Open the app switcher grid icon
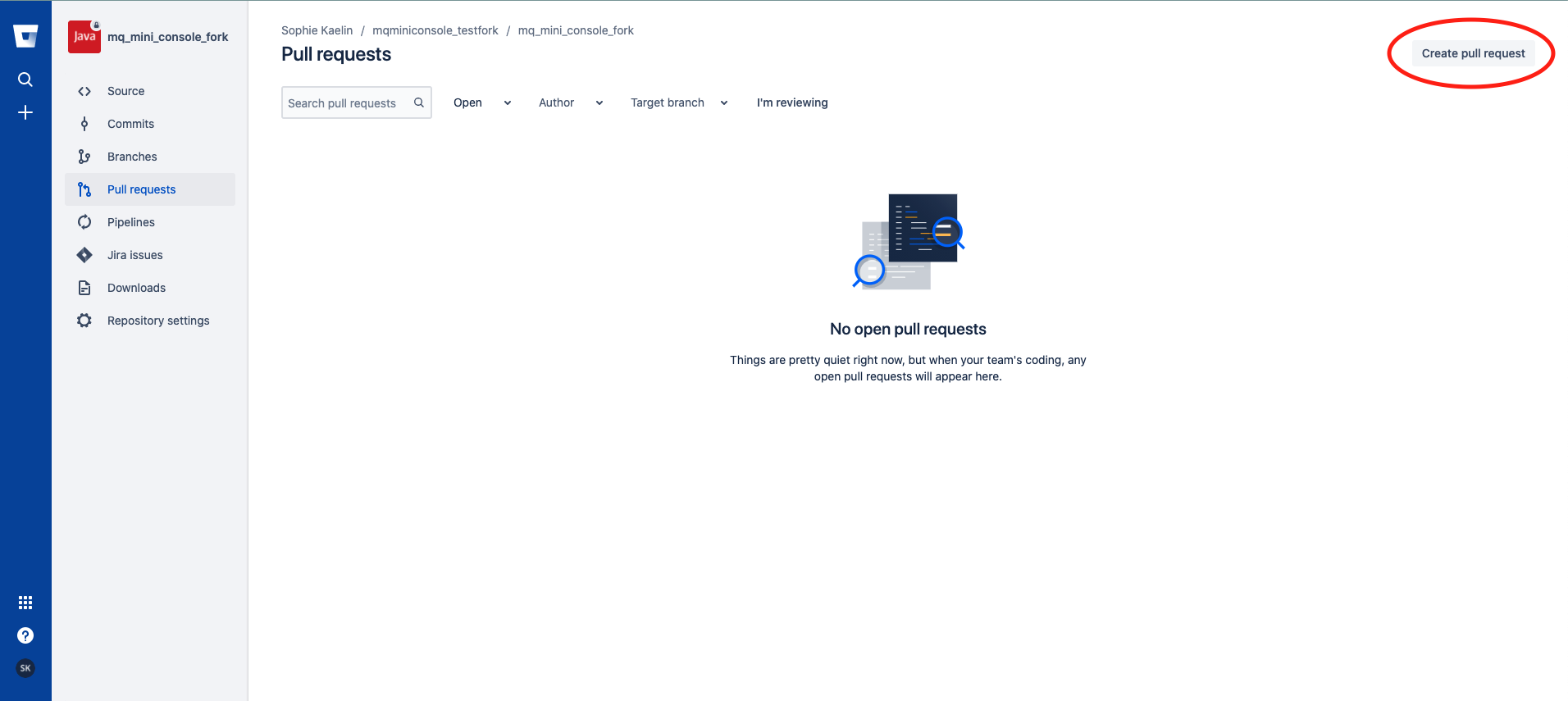1568x701 pixels. coord(25,603)
